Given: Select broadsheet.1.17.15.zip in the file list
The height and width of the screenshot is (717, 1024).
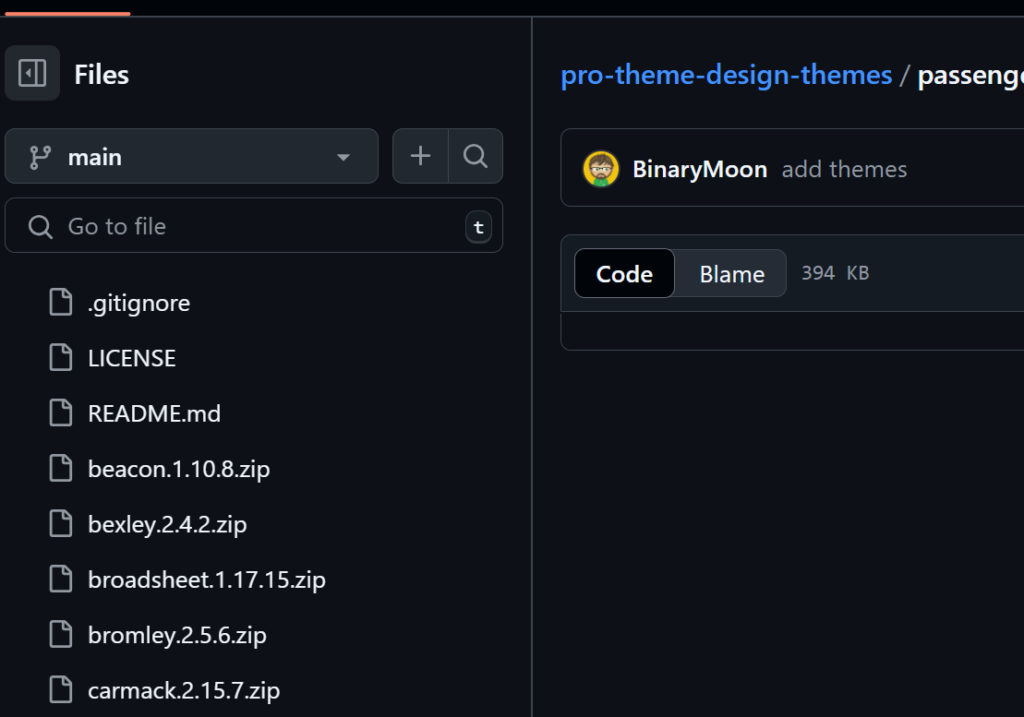Looking at the screenshot, I should (206, 579).
